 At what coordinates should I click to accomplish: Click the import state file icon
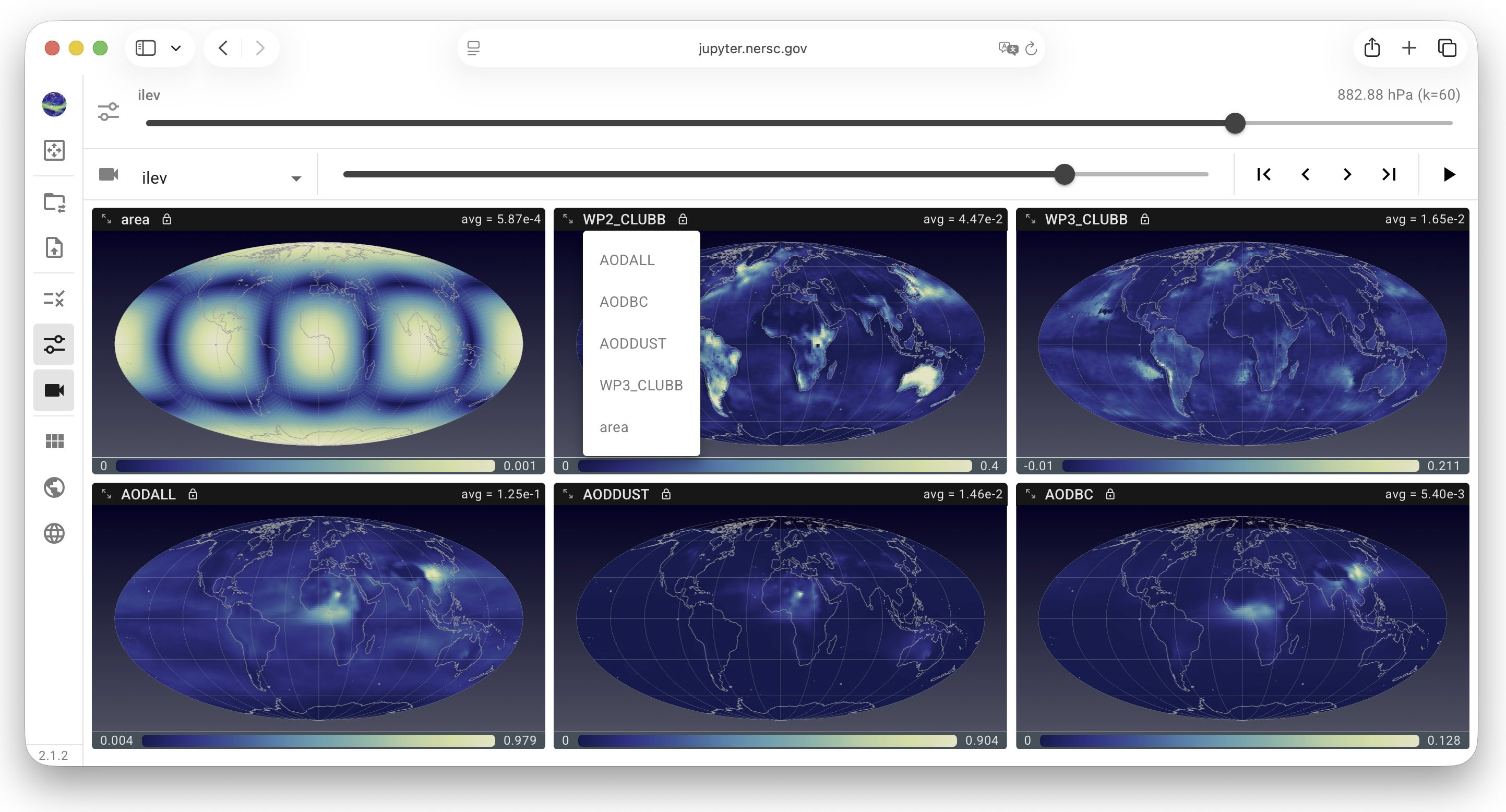(54, 247)
